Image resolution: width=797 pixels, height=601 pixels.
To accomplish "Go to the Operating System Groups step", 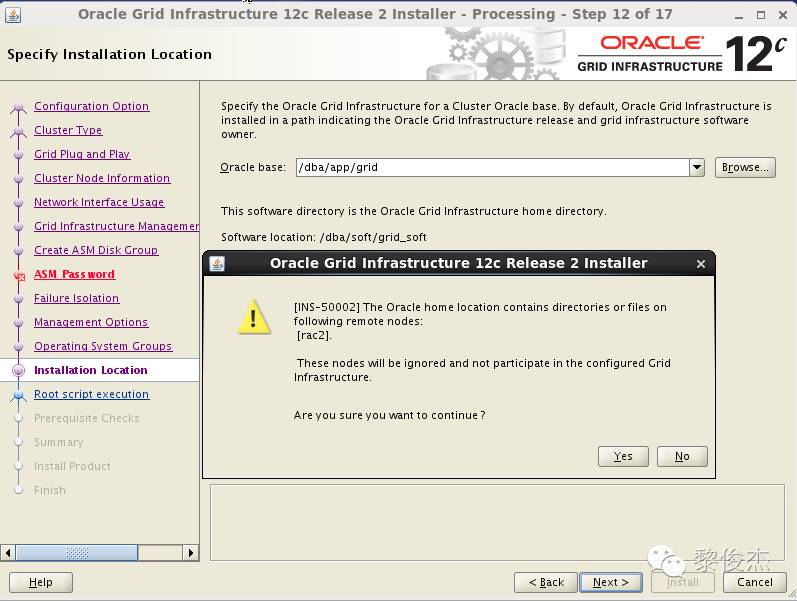I will click(x=103, y=346).
